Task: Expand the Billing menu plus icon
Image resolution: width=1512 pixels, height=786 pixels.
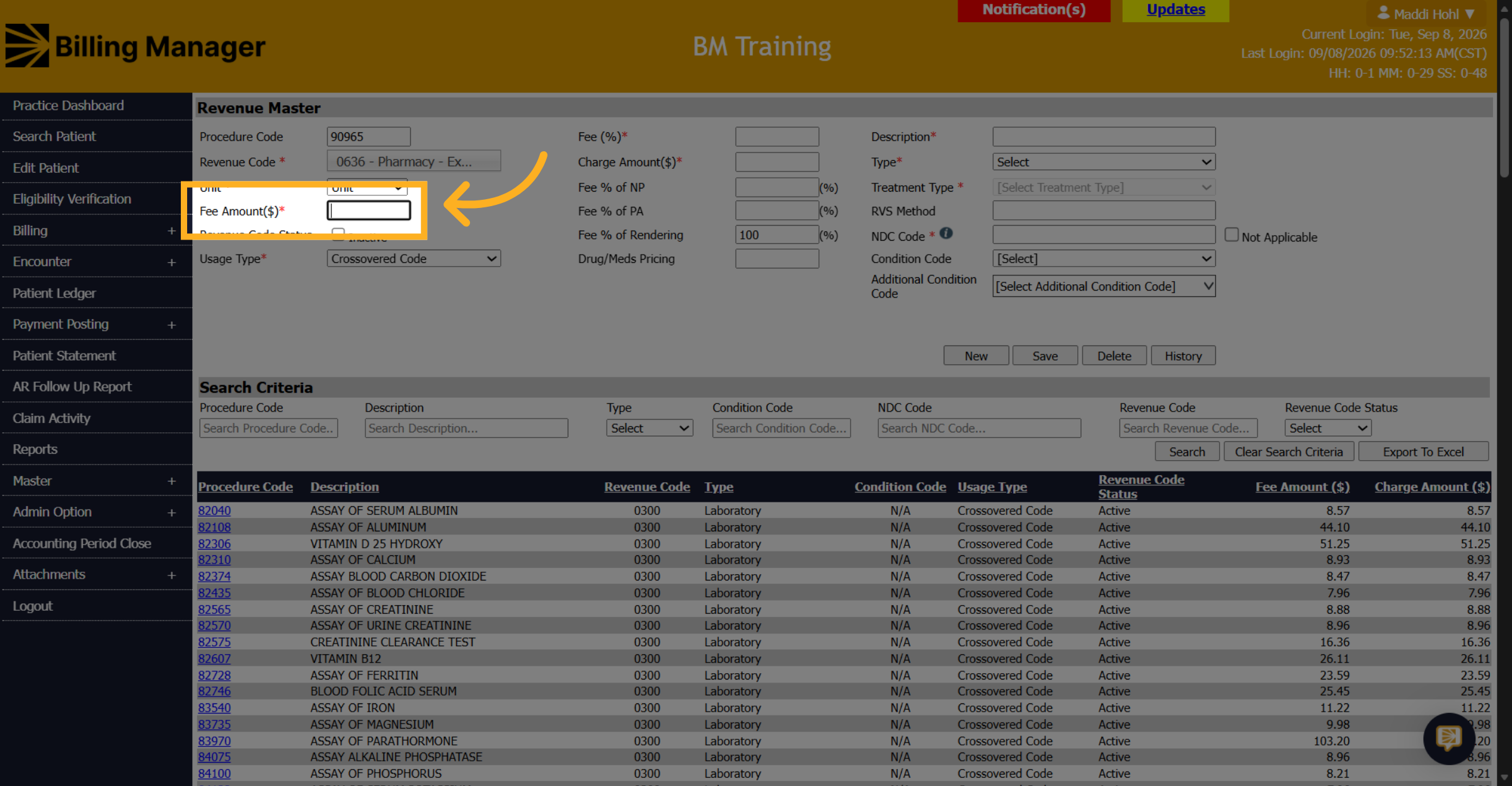Action: [171, 231]
